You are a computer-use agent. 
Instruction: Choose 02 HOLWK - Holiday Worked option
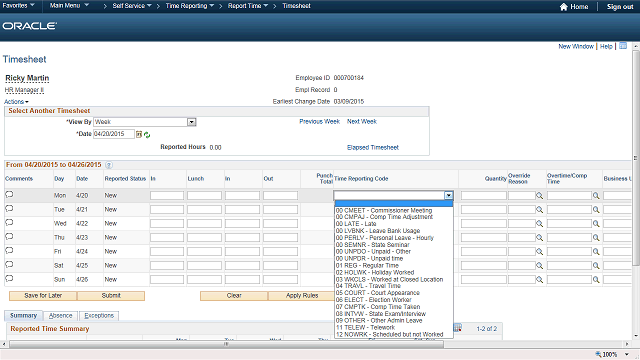(394, 272)
